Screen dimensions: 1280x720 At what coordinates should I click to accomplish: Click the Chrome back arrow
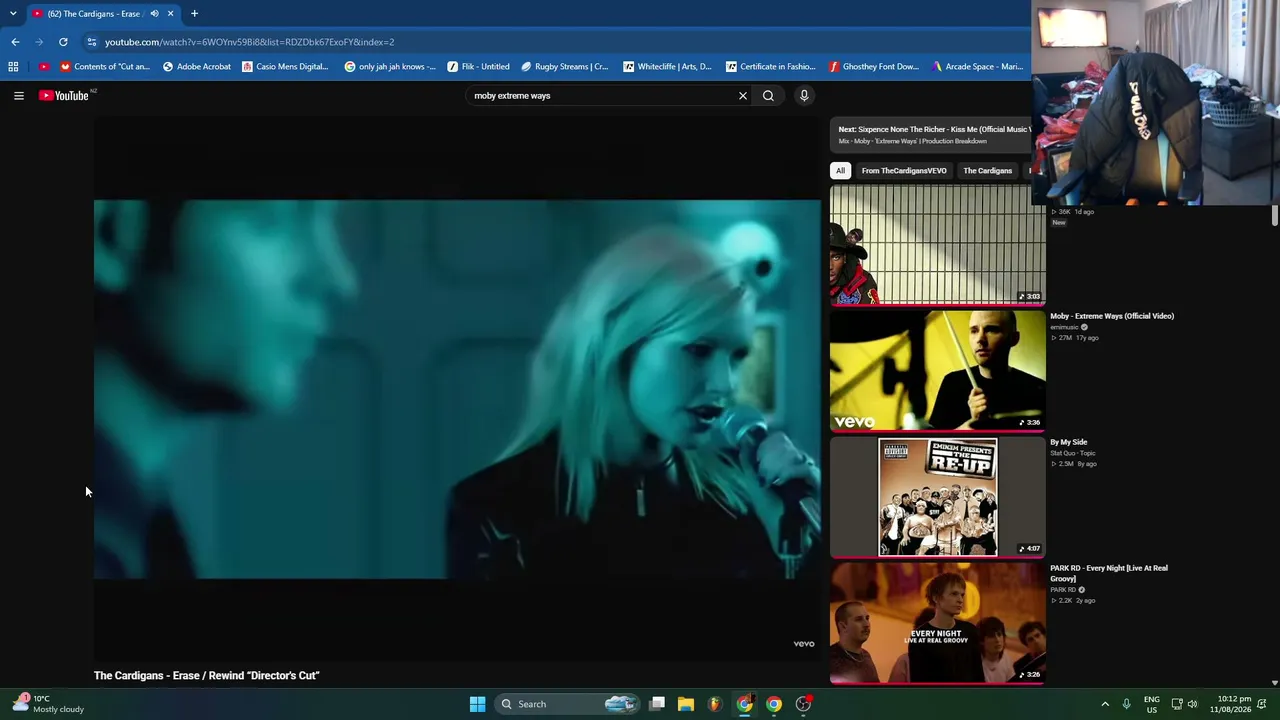(15, 42)
